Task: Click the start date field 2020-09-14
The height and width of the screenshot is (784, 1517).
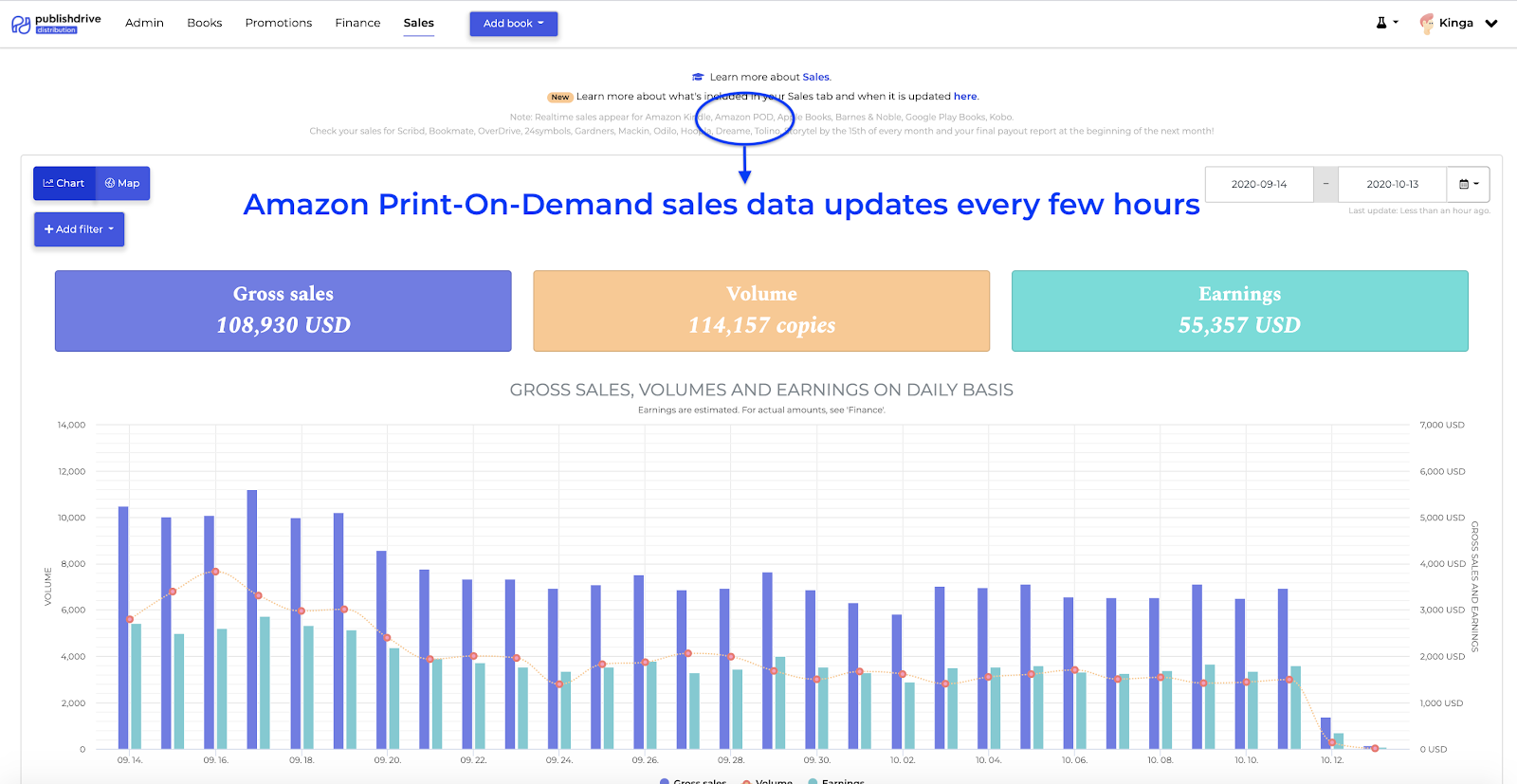Action: click(x=1259, y=184)
